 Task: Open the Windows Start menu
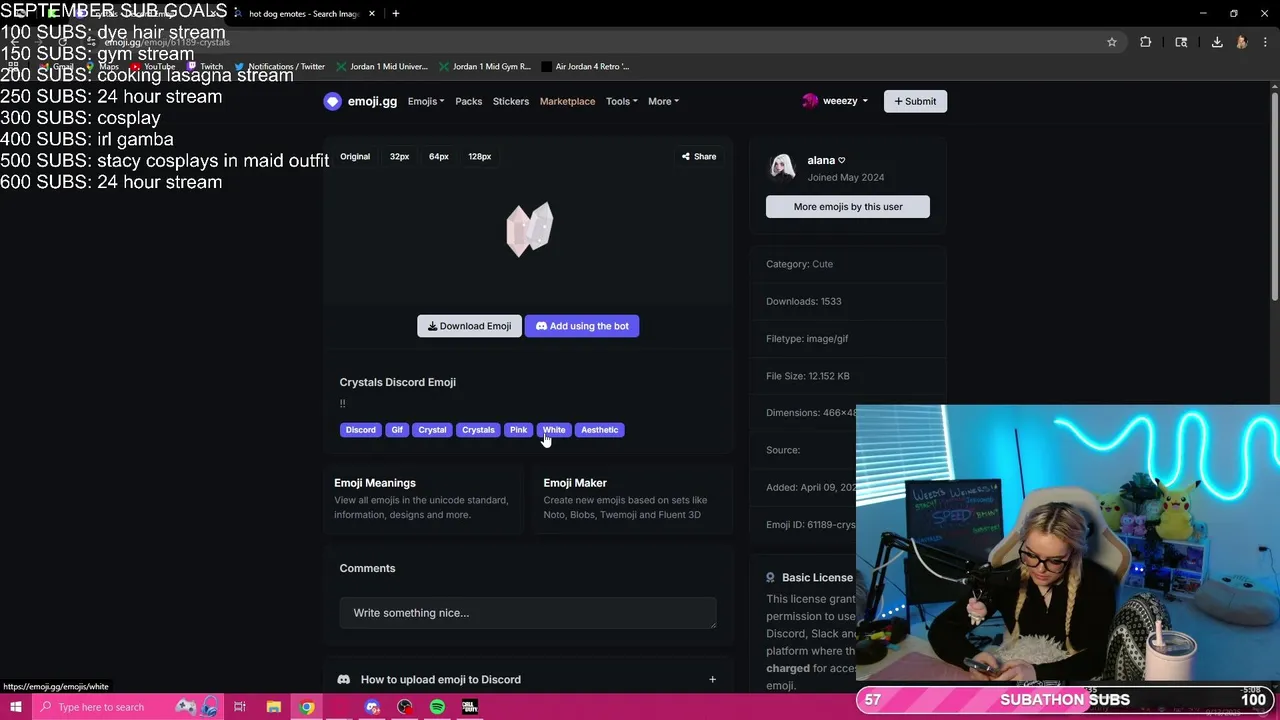point(15,707)
